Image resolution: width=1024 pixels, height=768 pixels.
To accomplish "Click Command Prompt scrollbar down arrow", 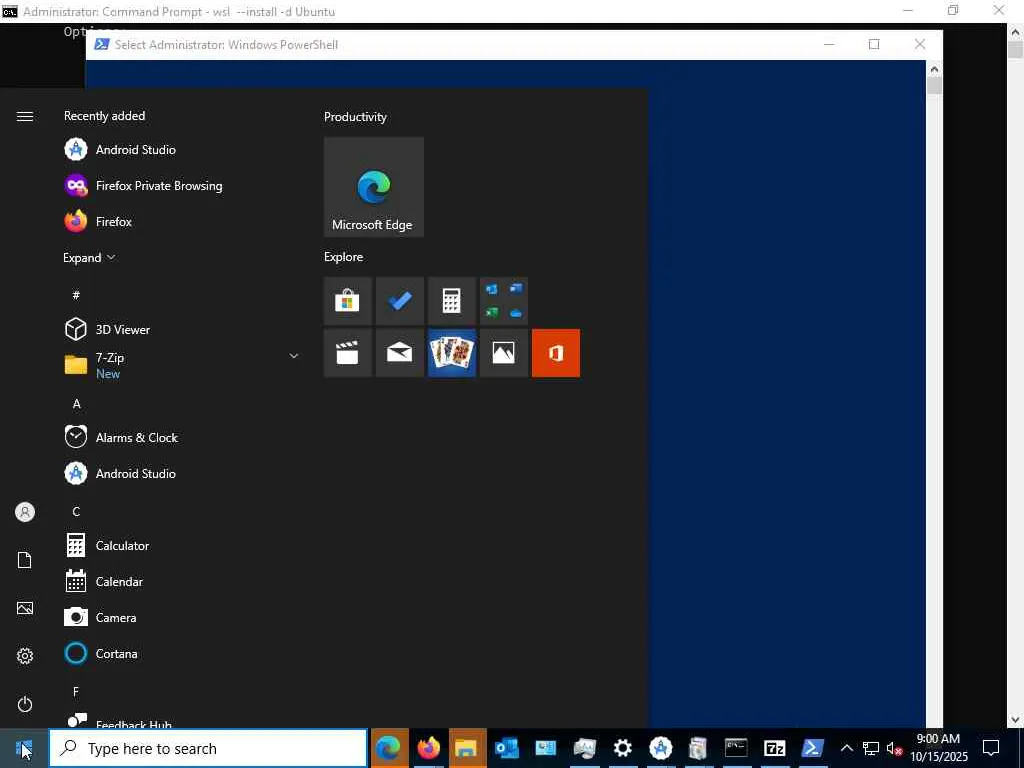I will [1016, 719].
